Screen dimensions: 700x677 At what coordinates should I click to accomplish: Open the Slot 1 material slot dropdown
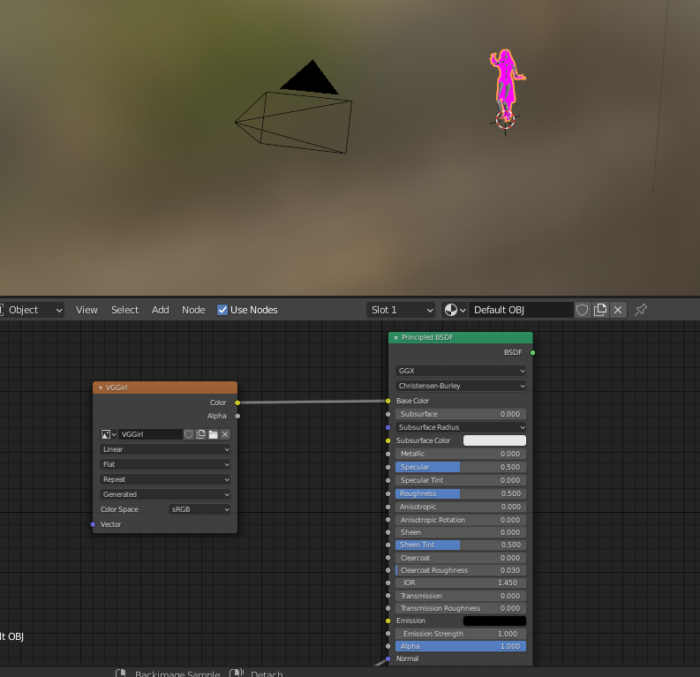point(401,310)
